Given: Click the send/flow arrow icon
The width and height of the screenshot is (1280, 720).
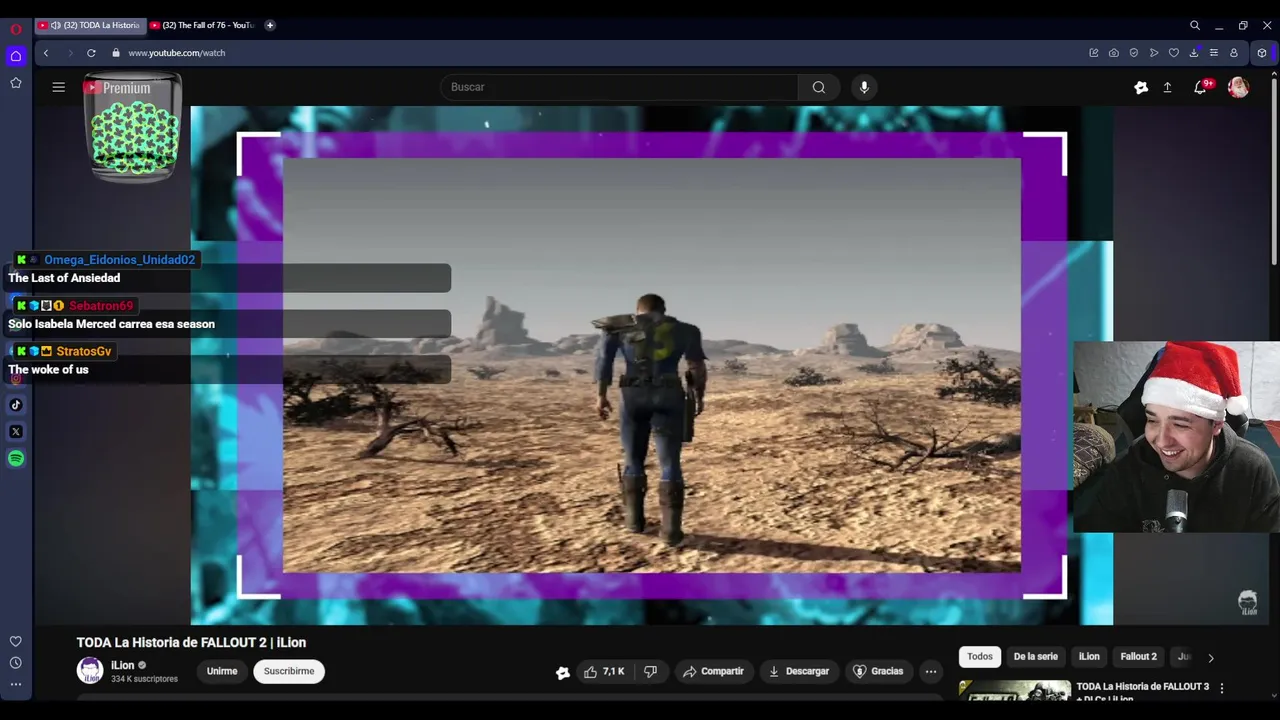Looking at the screenshot, I should click(x=1153, y=53).
